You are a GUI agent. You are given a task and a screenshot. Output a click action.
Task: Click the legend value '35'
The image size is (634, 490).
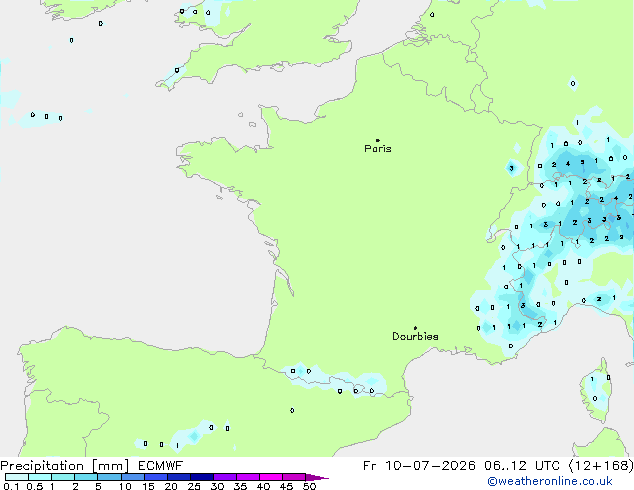pyautogui.click(x=240, y=486)
